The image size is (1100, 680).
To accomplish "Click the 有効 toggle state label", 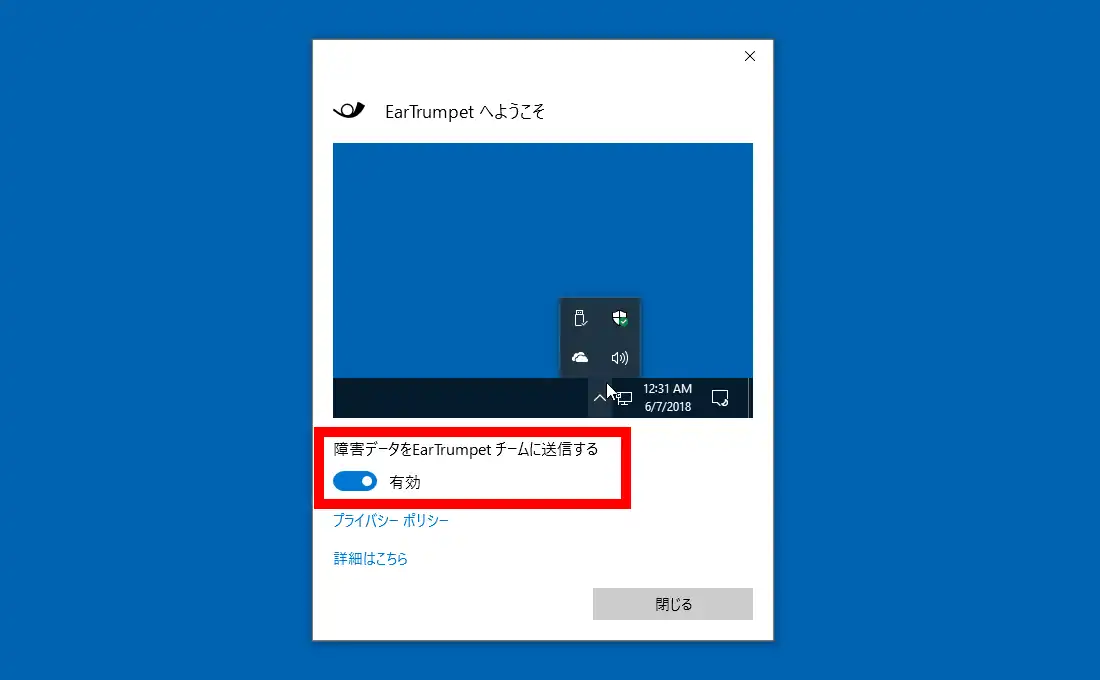I will pos(405,482).
